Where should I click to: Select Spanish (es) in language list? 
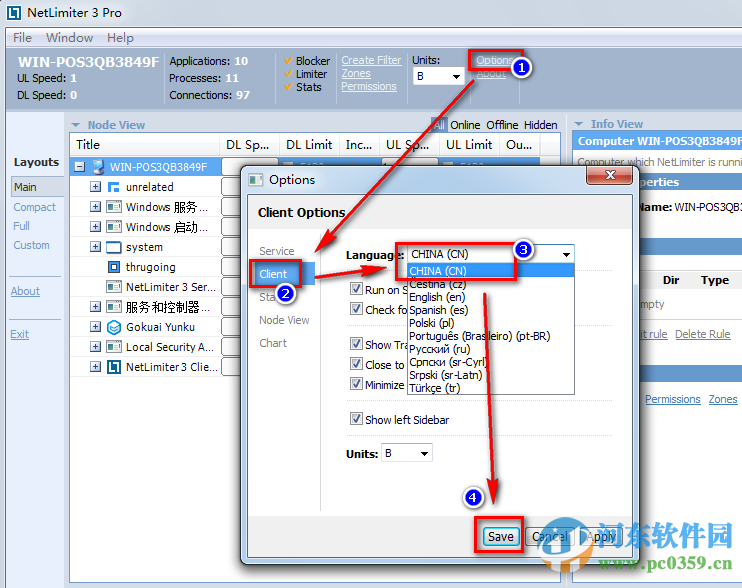(491, 310)
